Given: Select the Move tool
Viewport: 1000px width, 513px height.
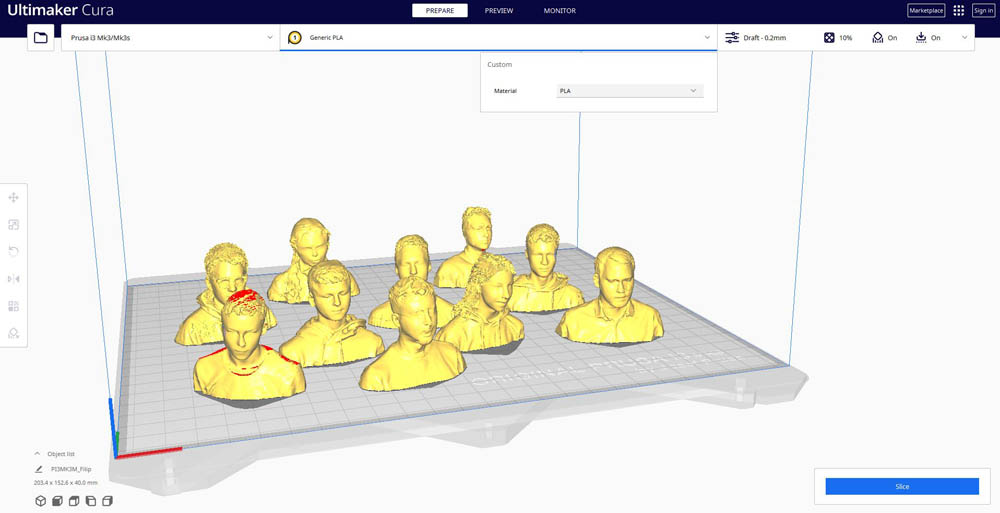Looking at the screenshot, I should coord(13,198).
